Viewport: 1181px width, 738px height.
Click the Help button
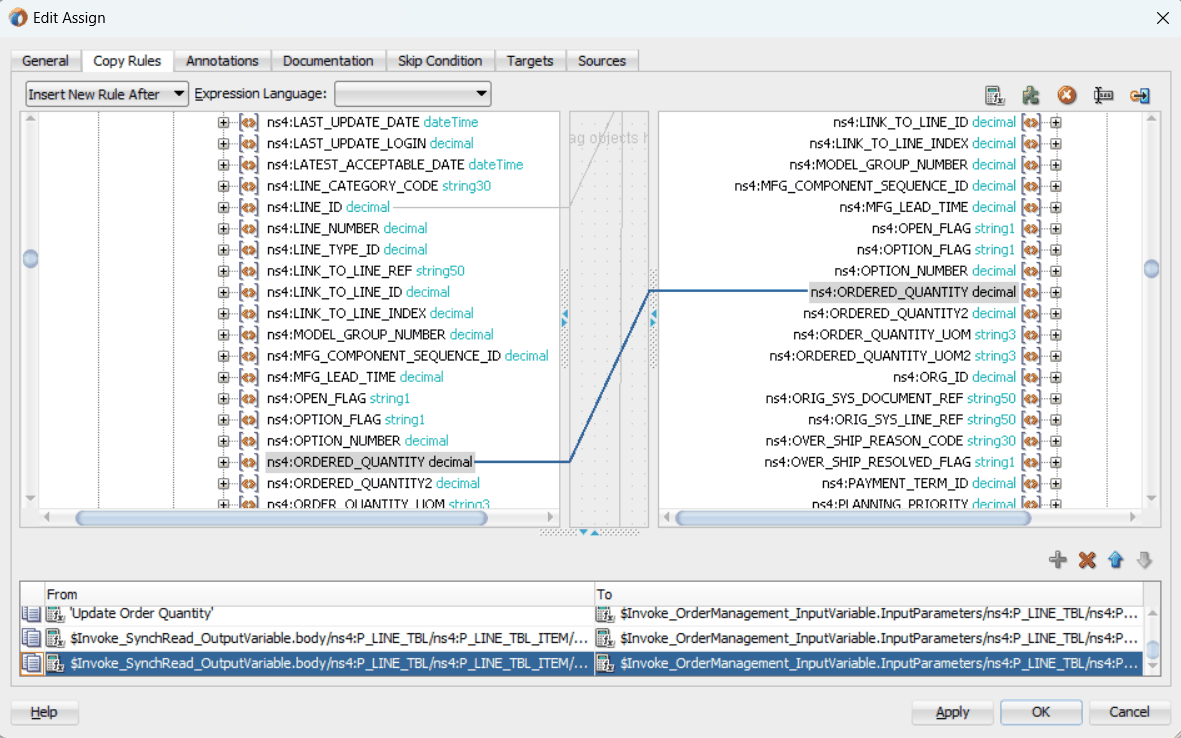point(44,712)
